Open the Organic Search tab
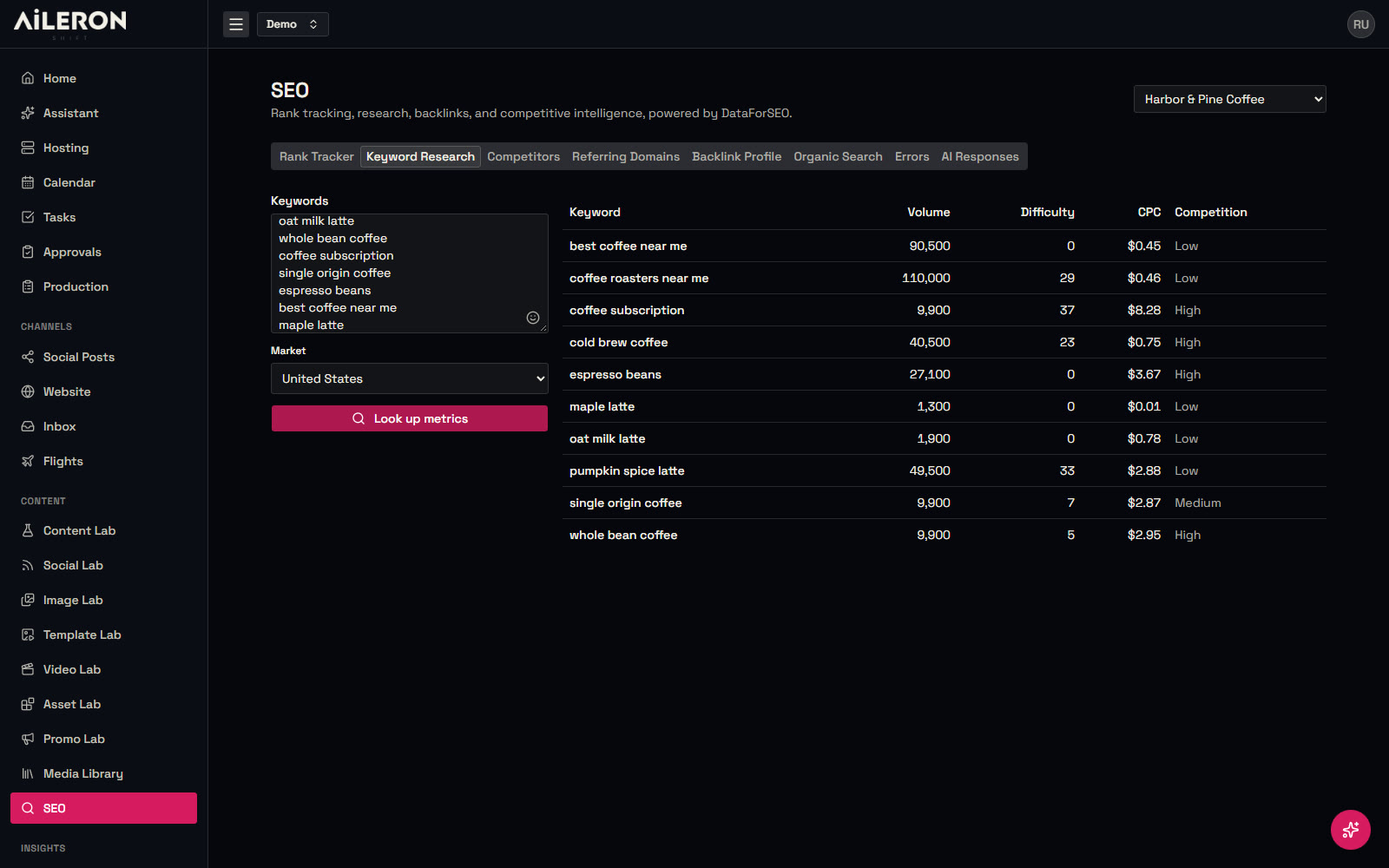This screenshot has height=868, width=1389. point(838,156)
